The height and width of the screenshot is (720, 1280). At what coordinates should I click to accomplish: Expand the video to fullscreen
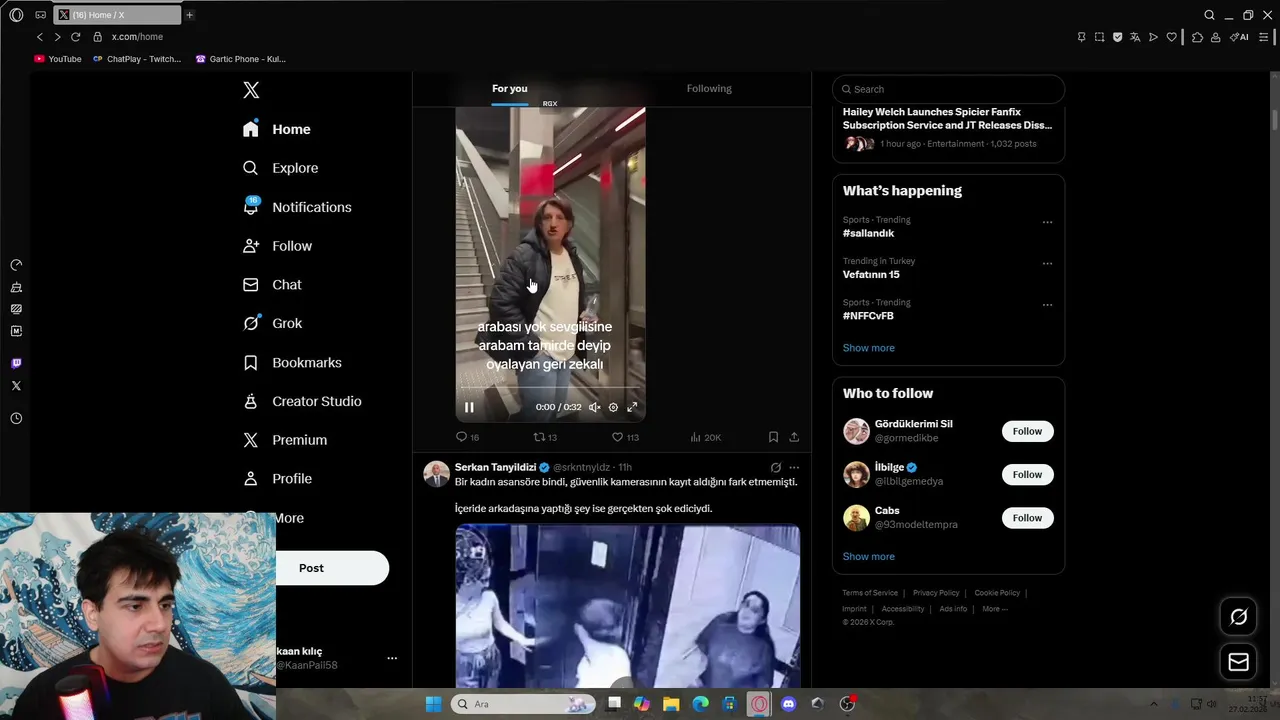tap(632, 407)
